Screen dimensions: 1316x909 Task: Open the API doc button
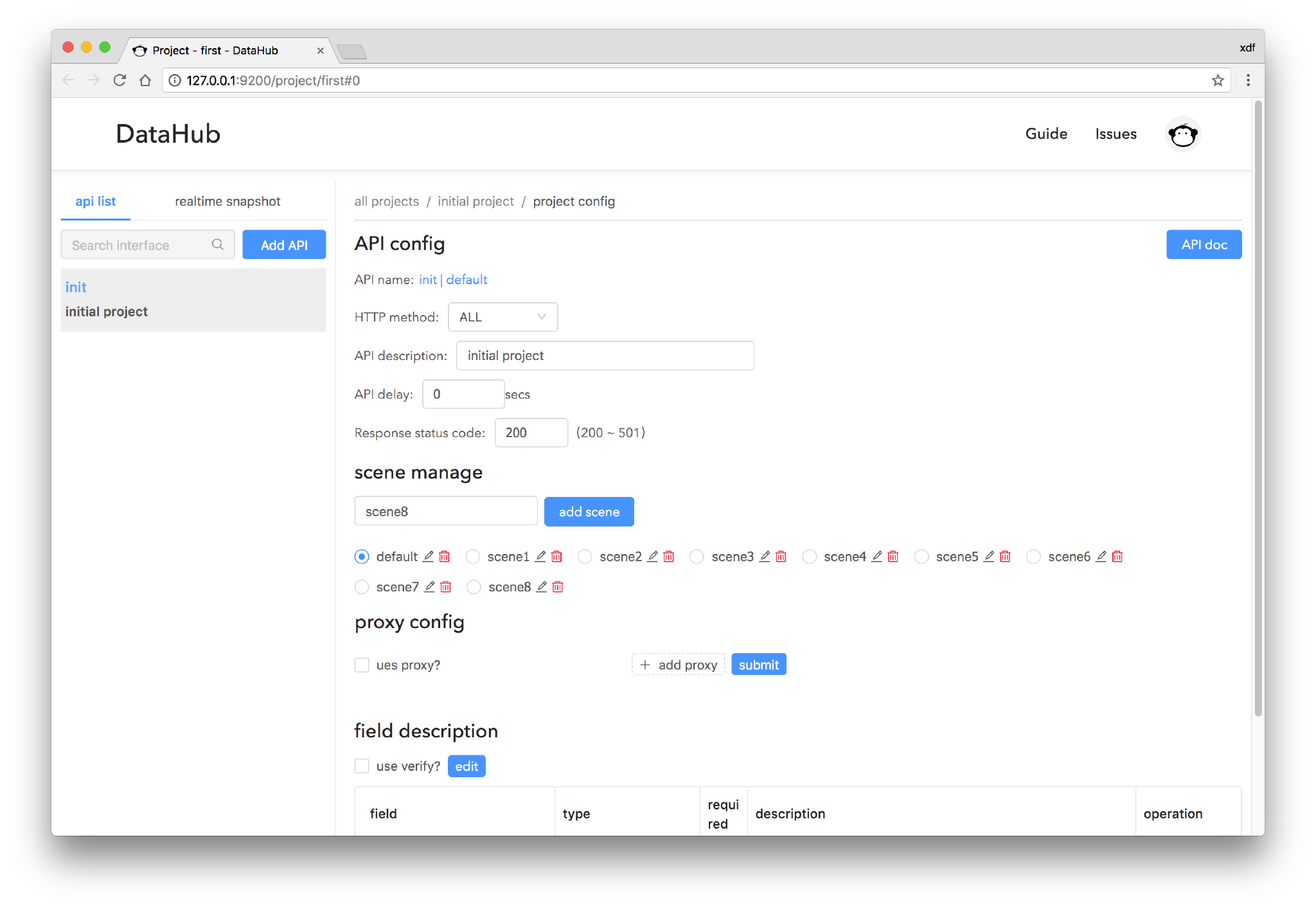[x=1204, y=244]
